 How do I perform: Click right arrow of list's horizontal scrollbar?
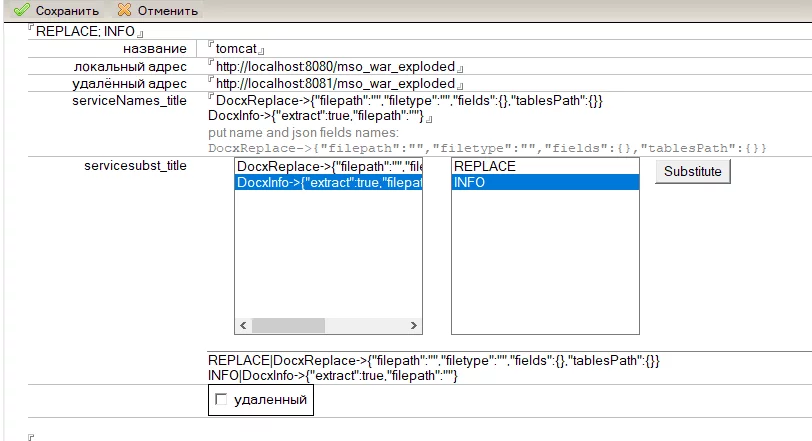pyautogui.click(x=415, y=326)
